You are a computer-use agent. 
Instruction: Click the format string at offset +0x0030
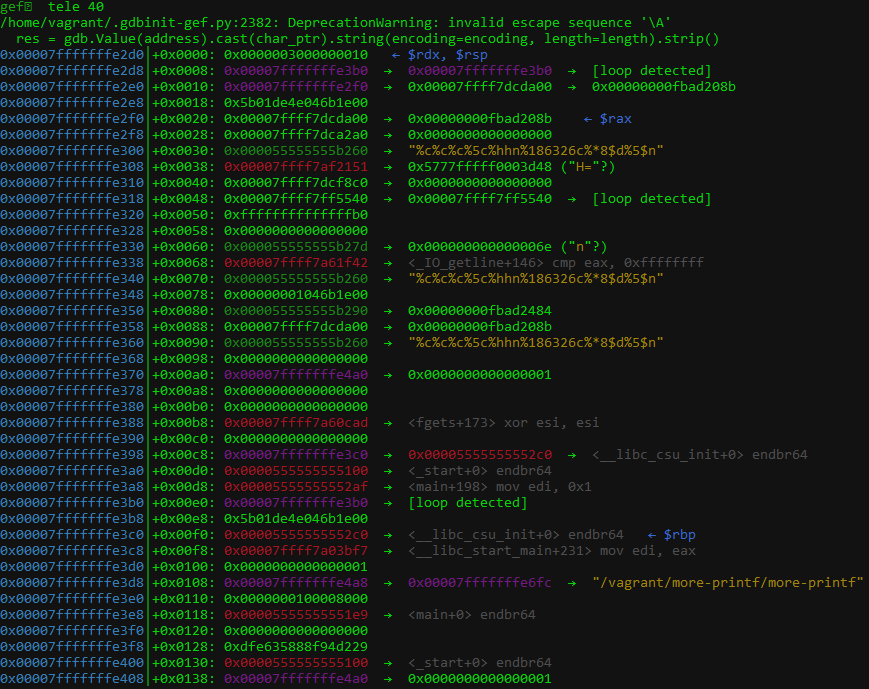tap(535, 151)
